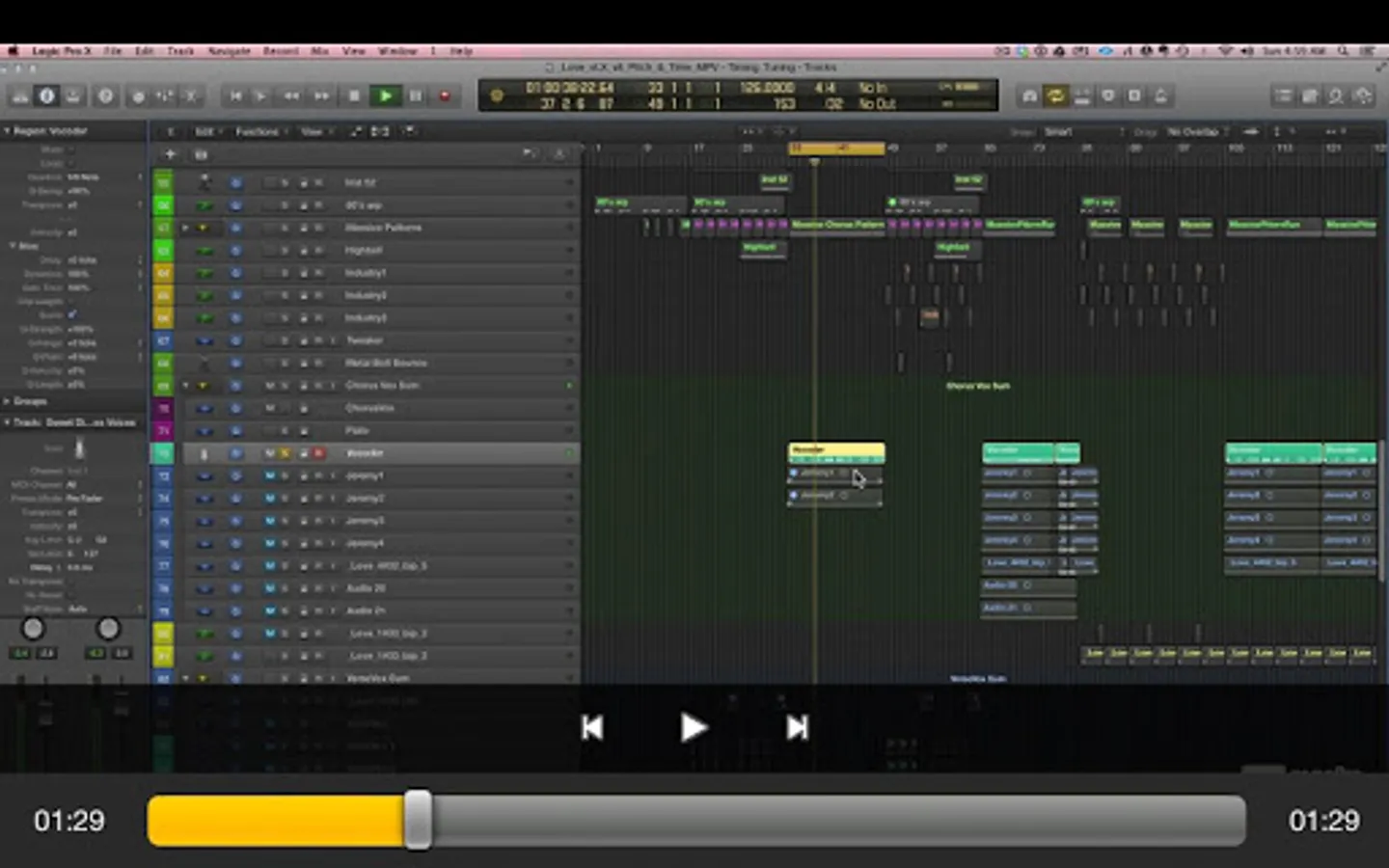Disable record on the Vocoder track
This screenshot has height=868, width=1389.
(x=318, y=453)
